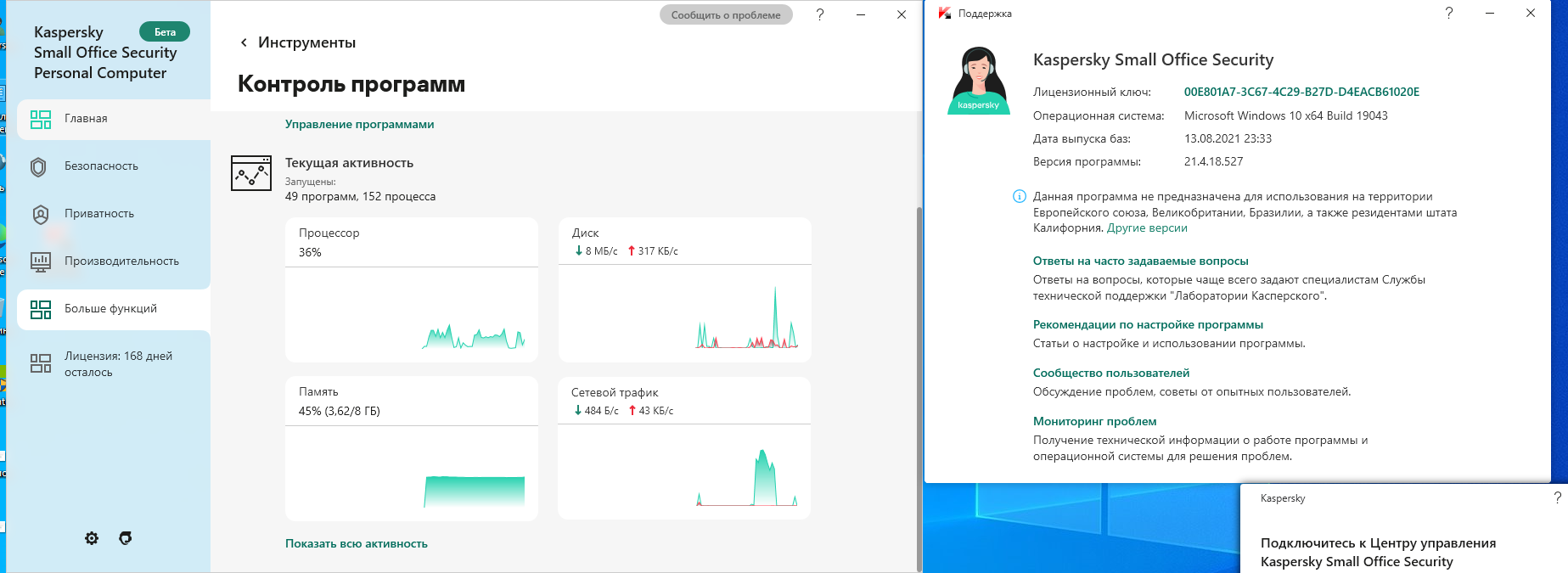Image resolution: width=1568 pixels, height=573 pixels.
Task: Open the Безопасность section
Action: point(114,166)
